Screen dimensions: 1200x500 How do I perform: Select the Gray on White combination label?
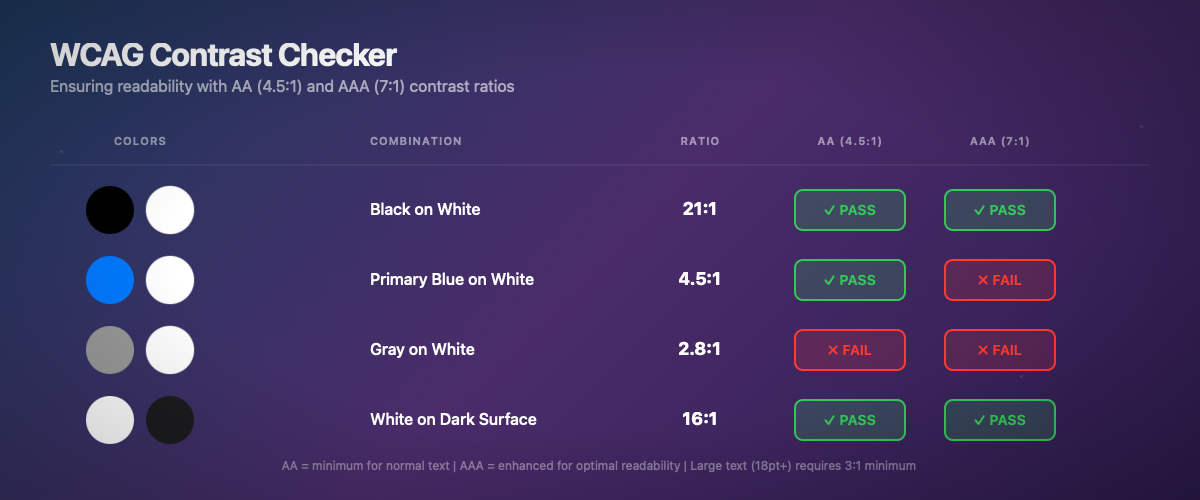422,350
